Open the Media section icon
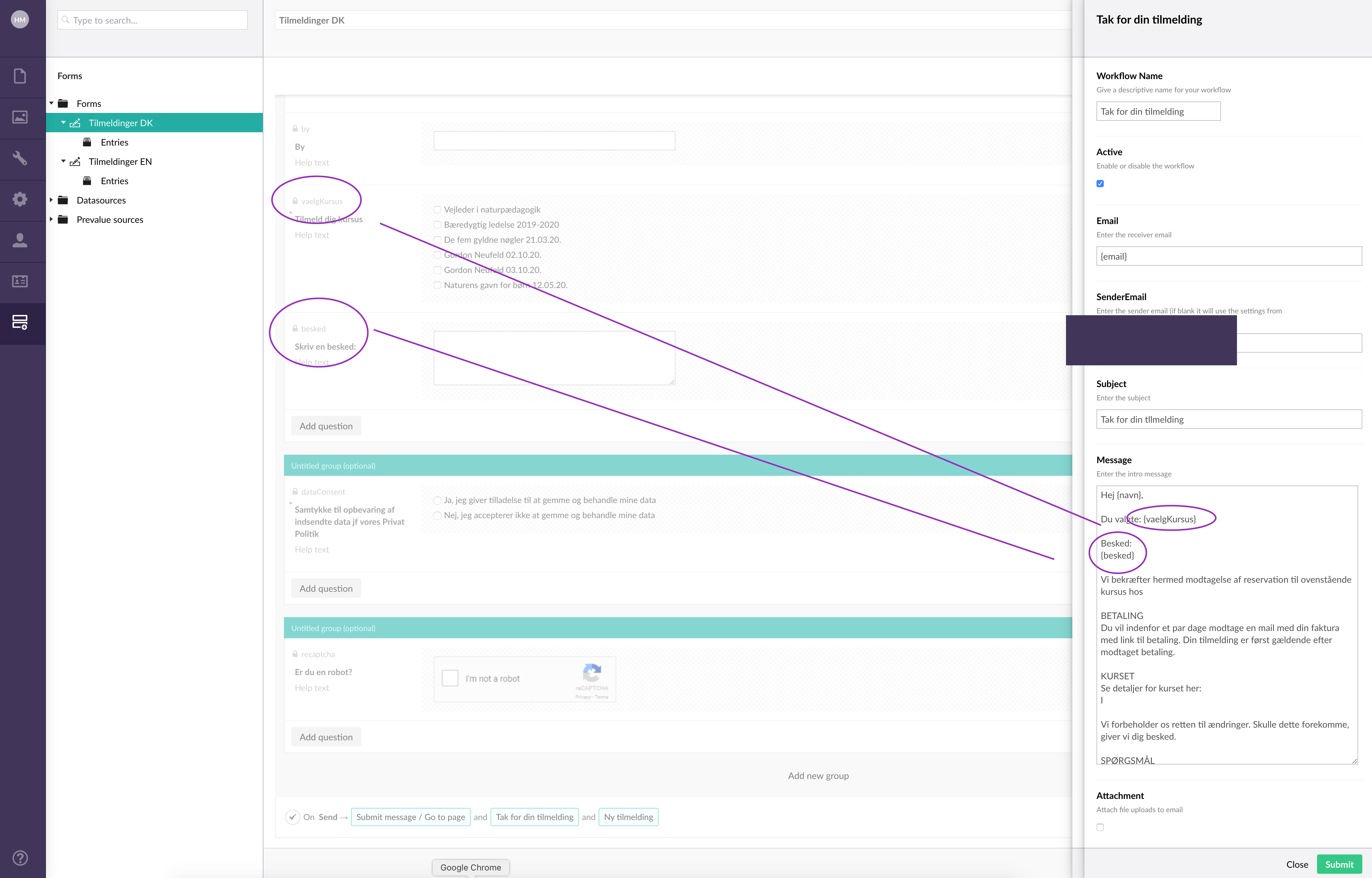1372x878 pixels. click(x=20, y=117)
